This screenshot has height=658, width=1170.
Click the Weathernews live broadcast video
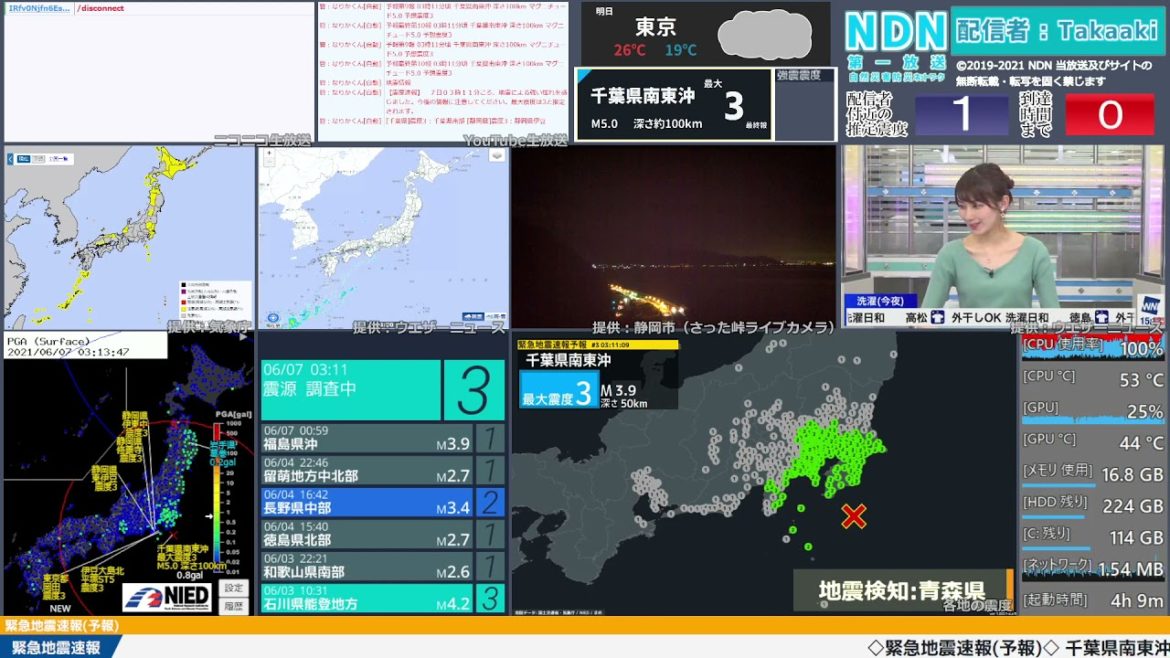(x=1002, y=236)
